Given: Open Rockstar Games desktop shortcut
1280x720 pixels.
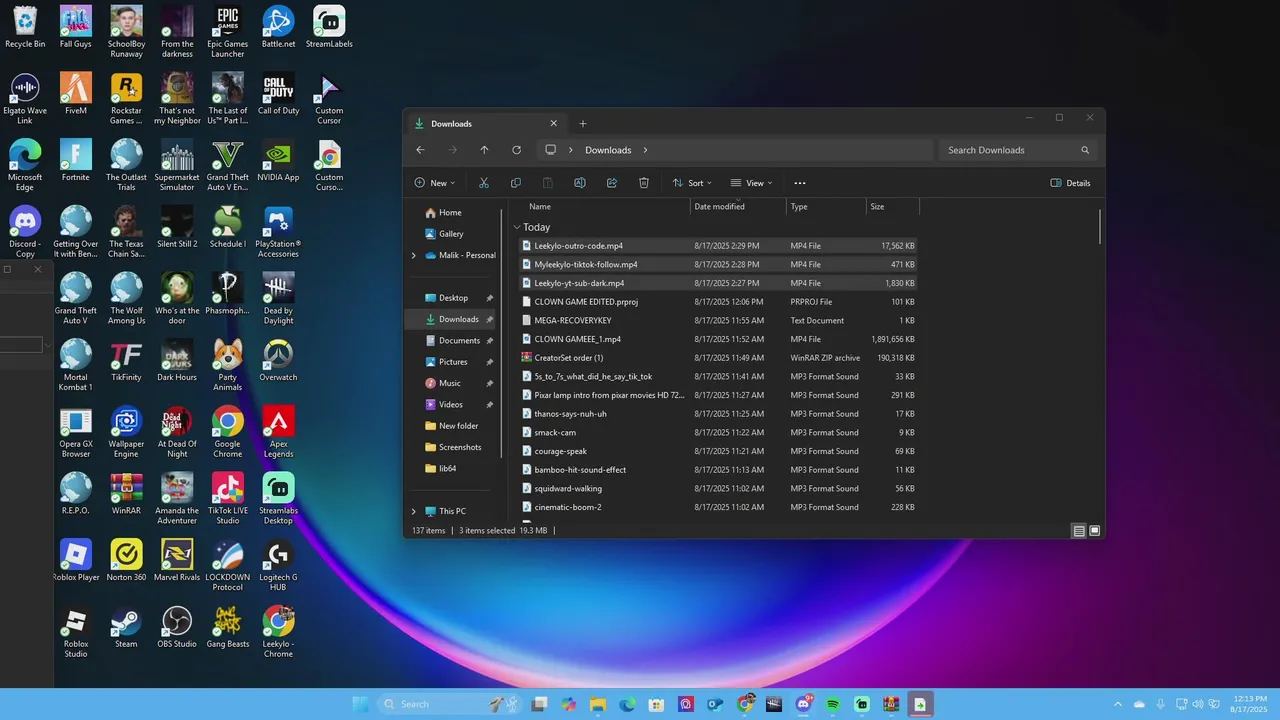Looking at the screenshot, I should point(126,98).
